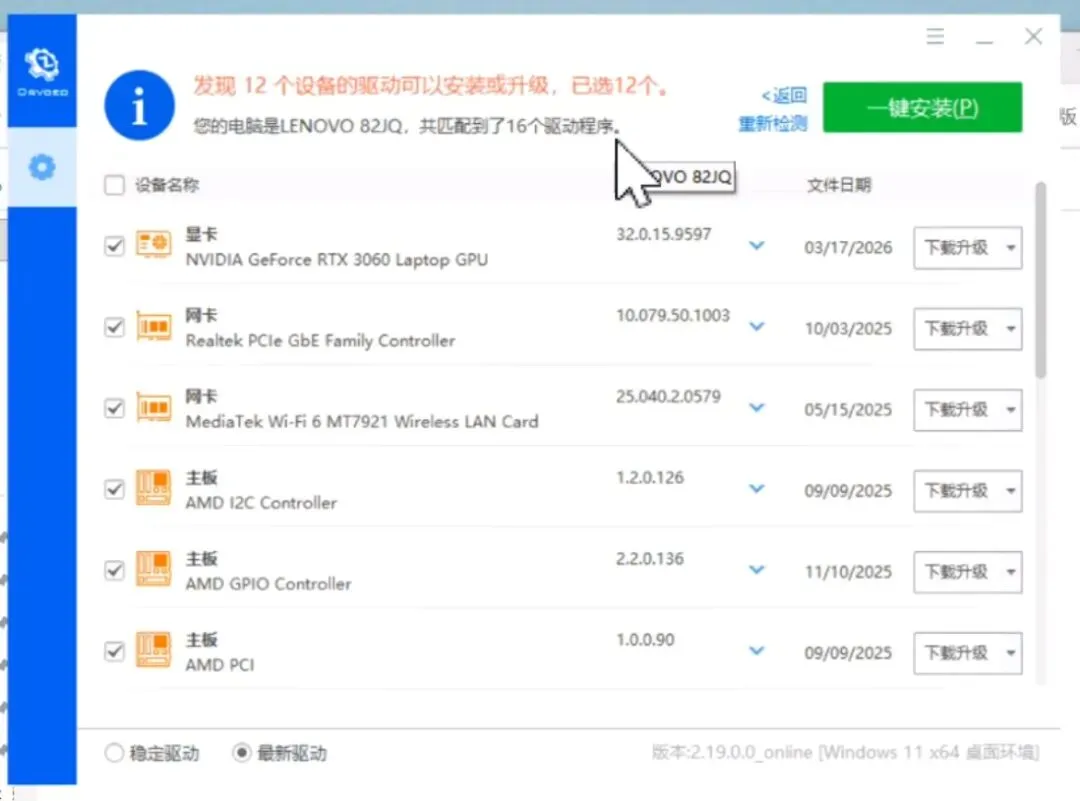Expand version list for MediaTek driver 25.040.2.0579

(756, 408)
